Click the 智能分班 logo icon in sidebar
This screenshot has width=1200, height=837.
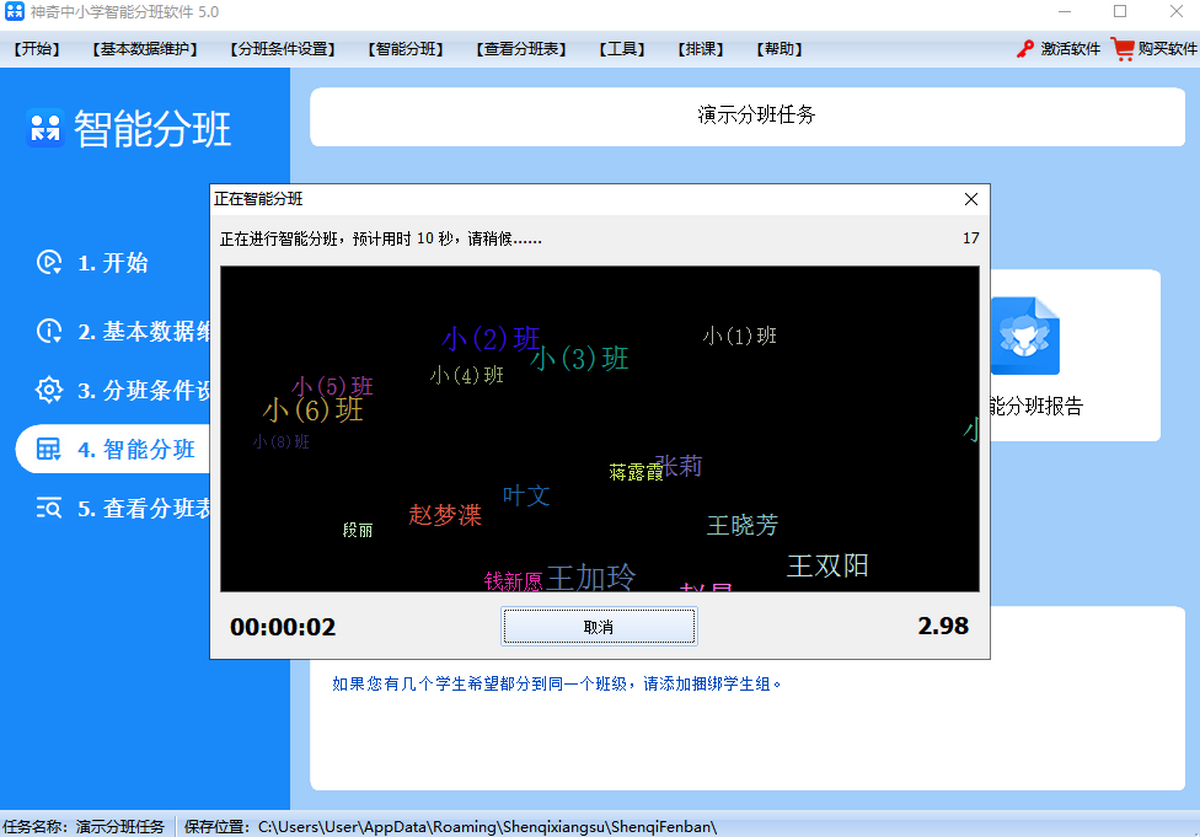point(45,128)
